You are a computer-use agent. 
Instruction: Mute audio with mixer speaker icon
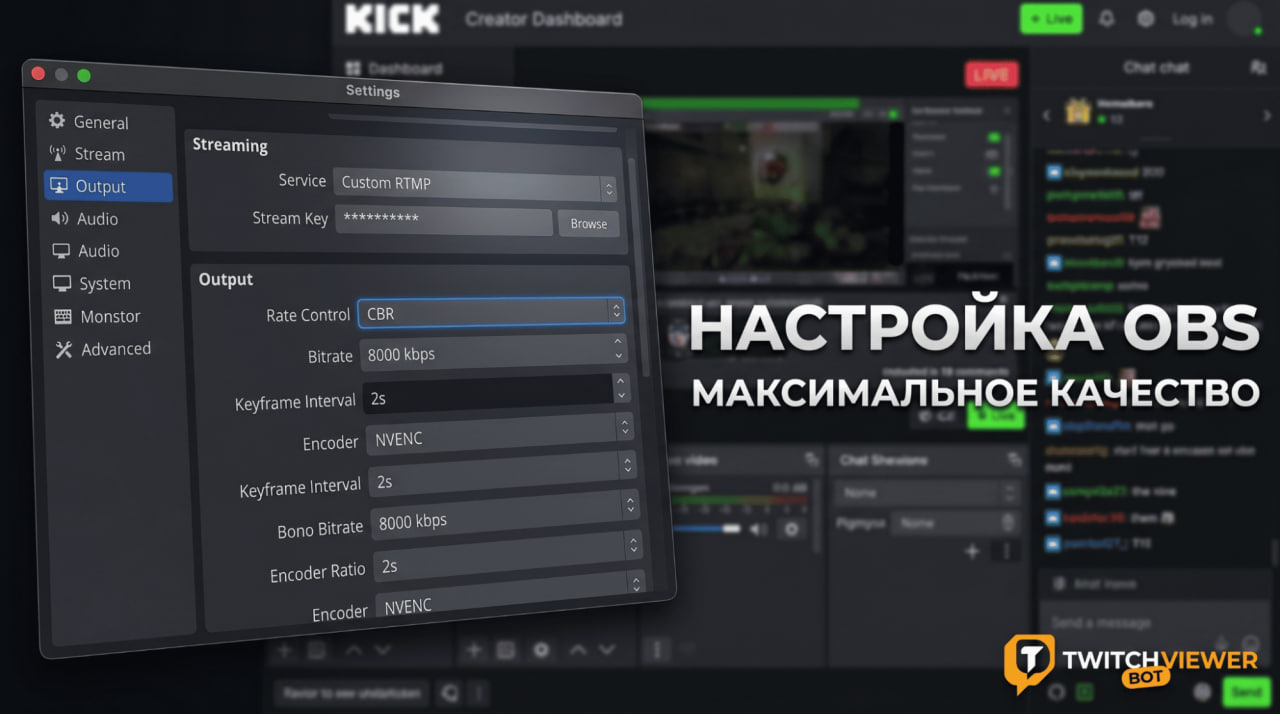click(x=758, y=528)
